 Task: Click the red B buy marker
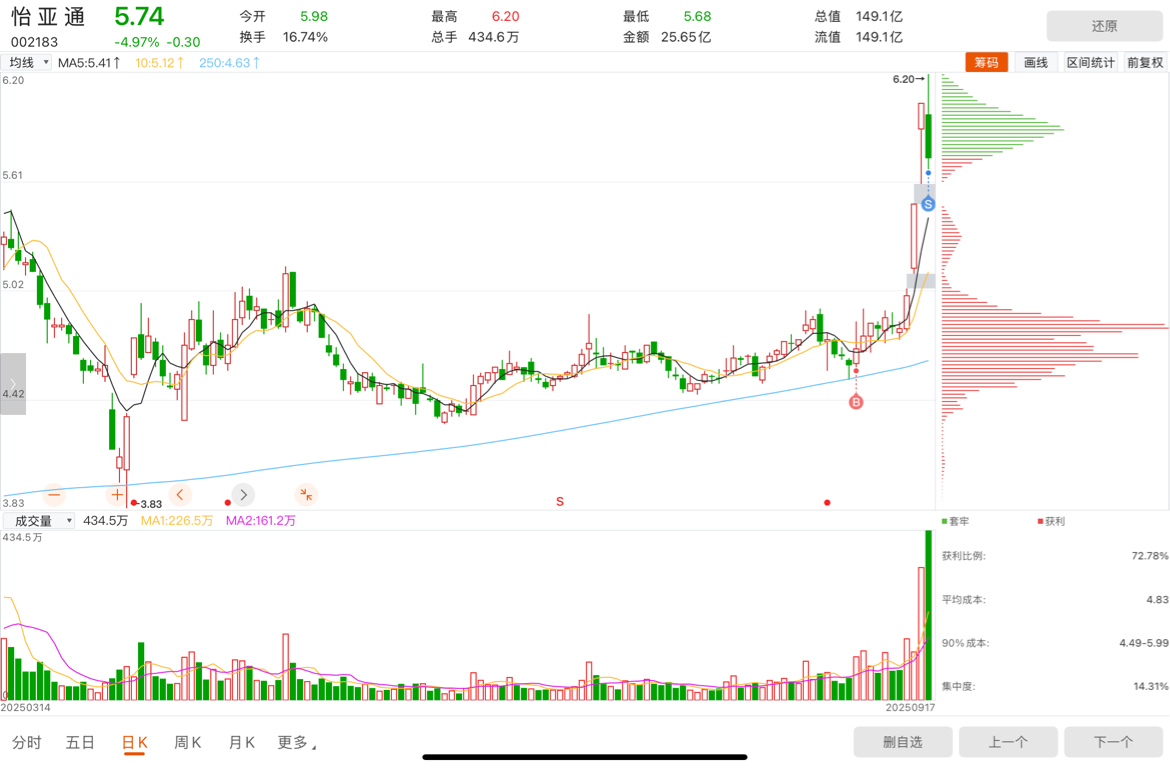click(x=856, y=402)
